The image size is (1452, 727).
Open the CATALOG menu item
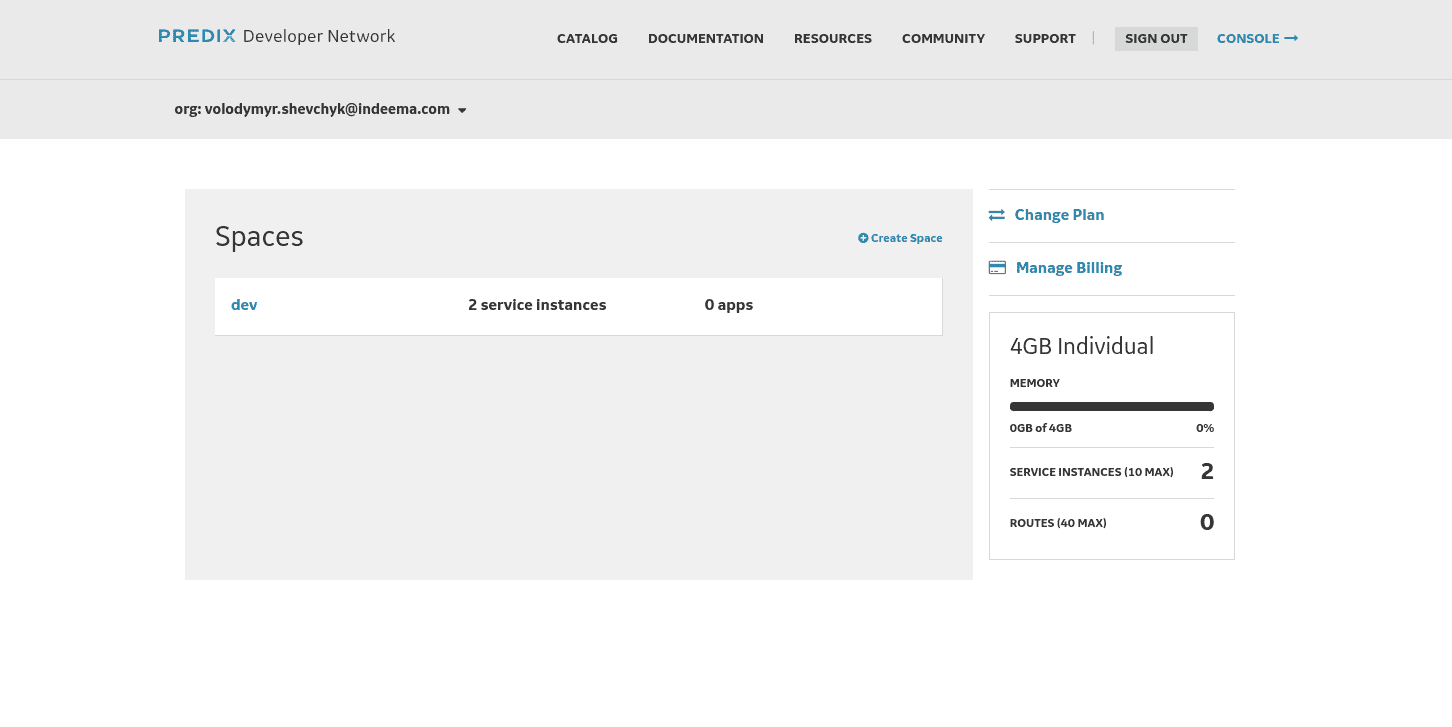587,38
